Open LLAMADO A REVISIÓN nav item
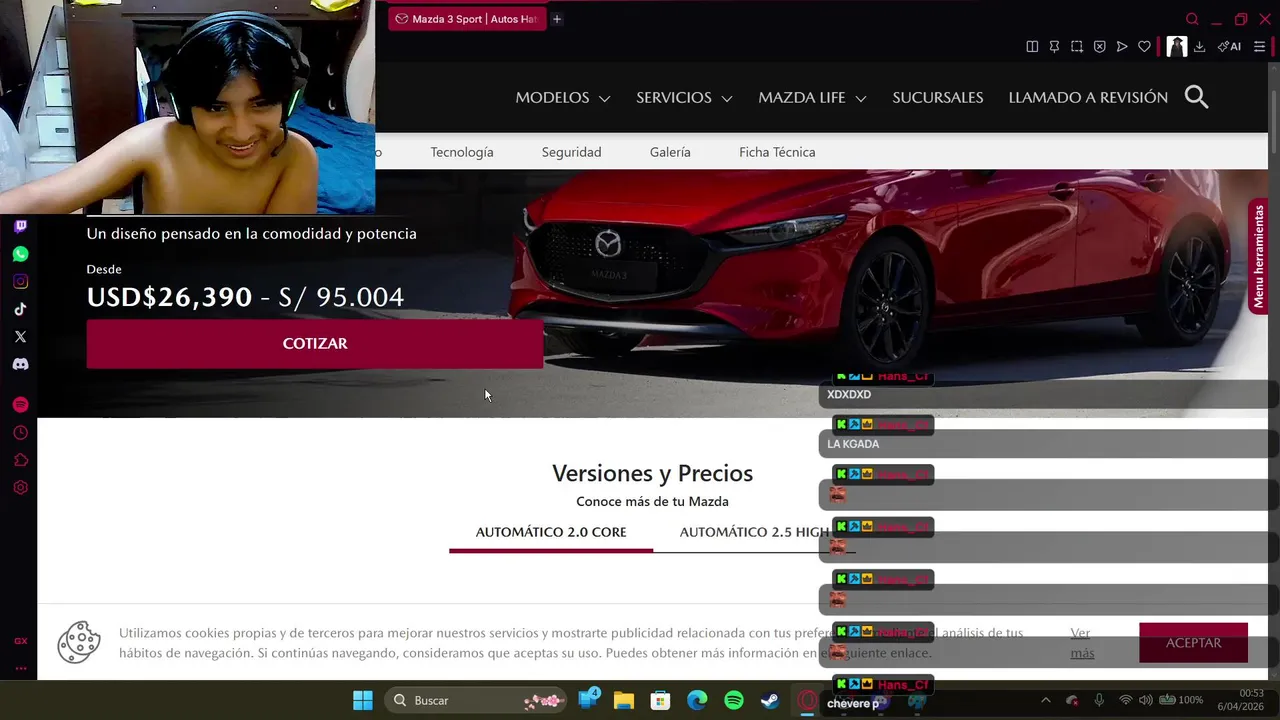 tap(1088, 97)
